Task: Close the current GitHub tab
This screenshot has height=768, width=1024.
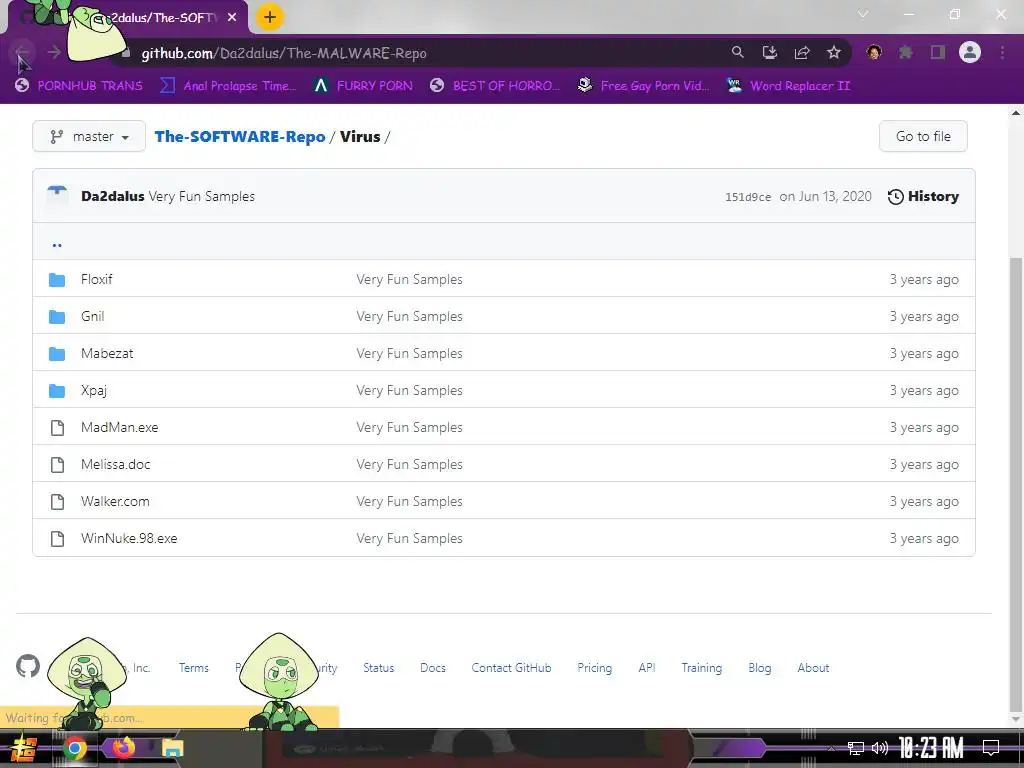Action: coord(232,18)
